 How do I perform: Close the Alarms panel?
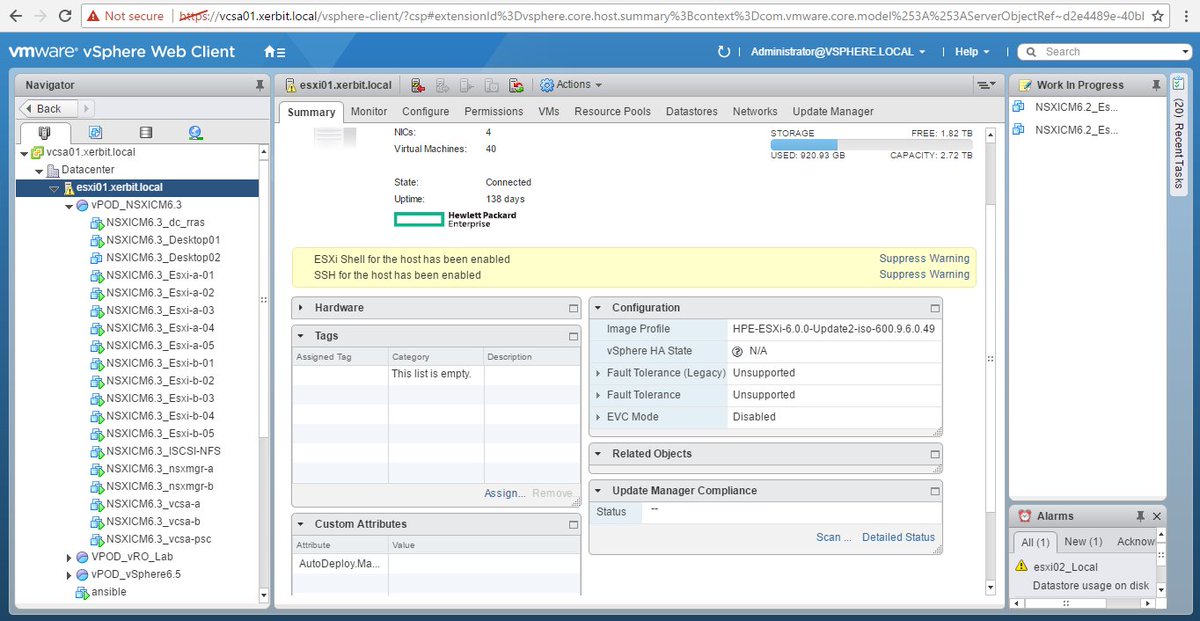click(x=1157, y=516)
